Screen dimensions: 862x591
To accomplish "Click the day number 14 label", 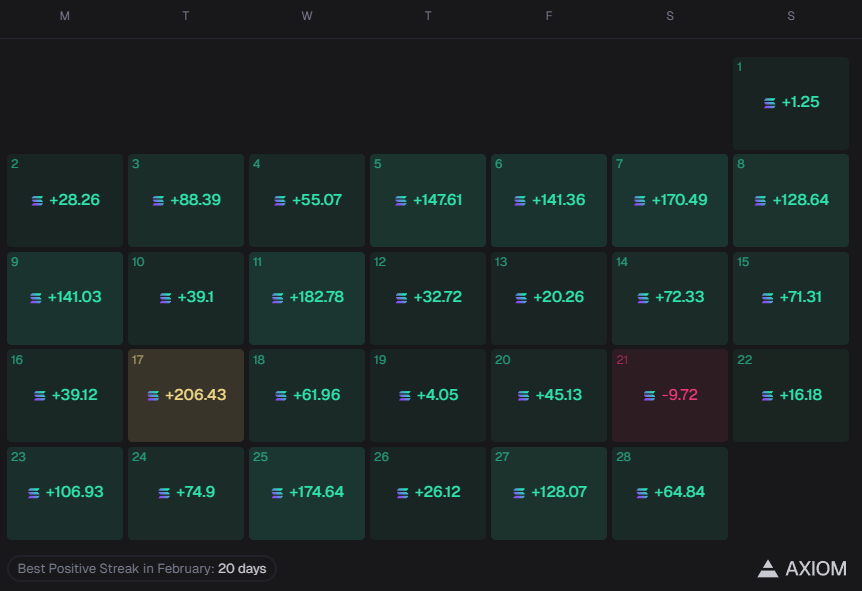I will (622, 262).
